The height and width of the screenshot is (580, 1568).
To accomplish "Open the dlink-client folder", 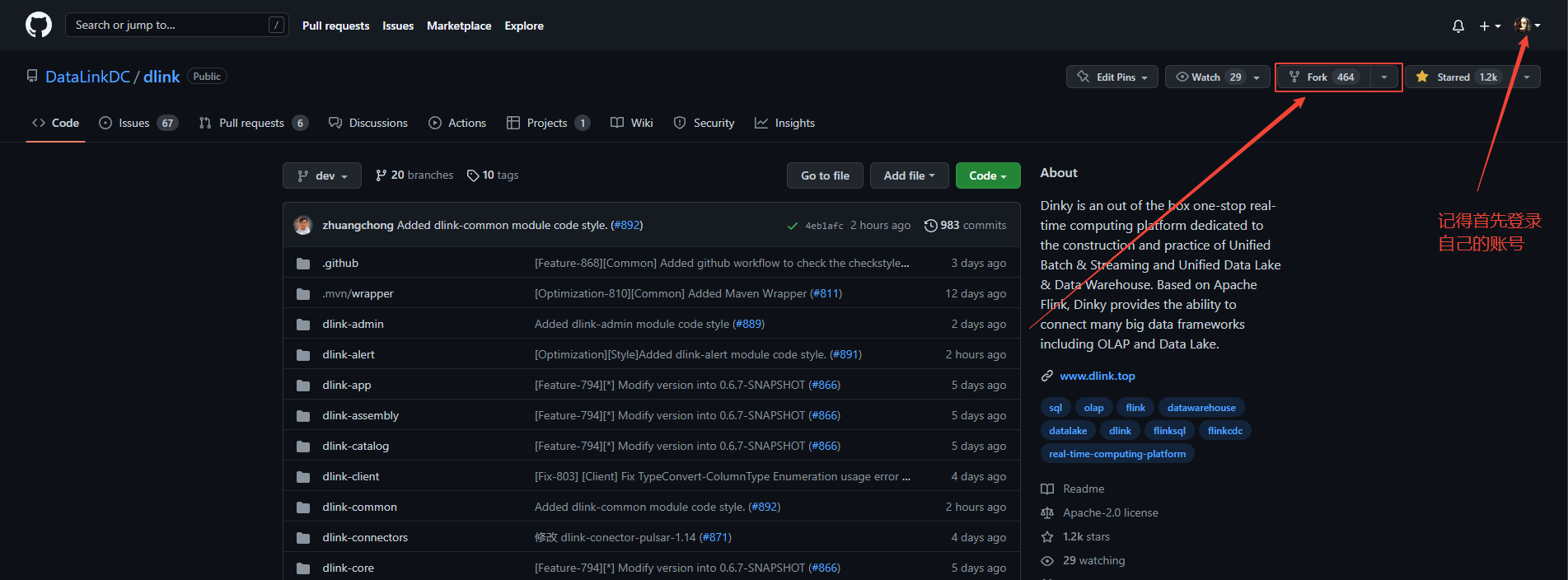I will [351, 476].
